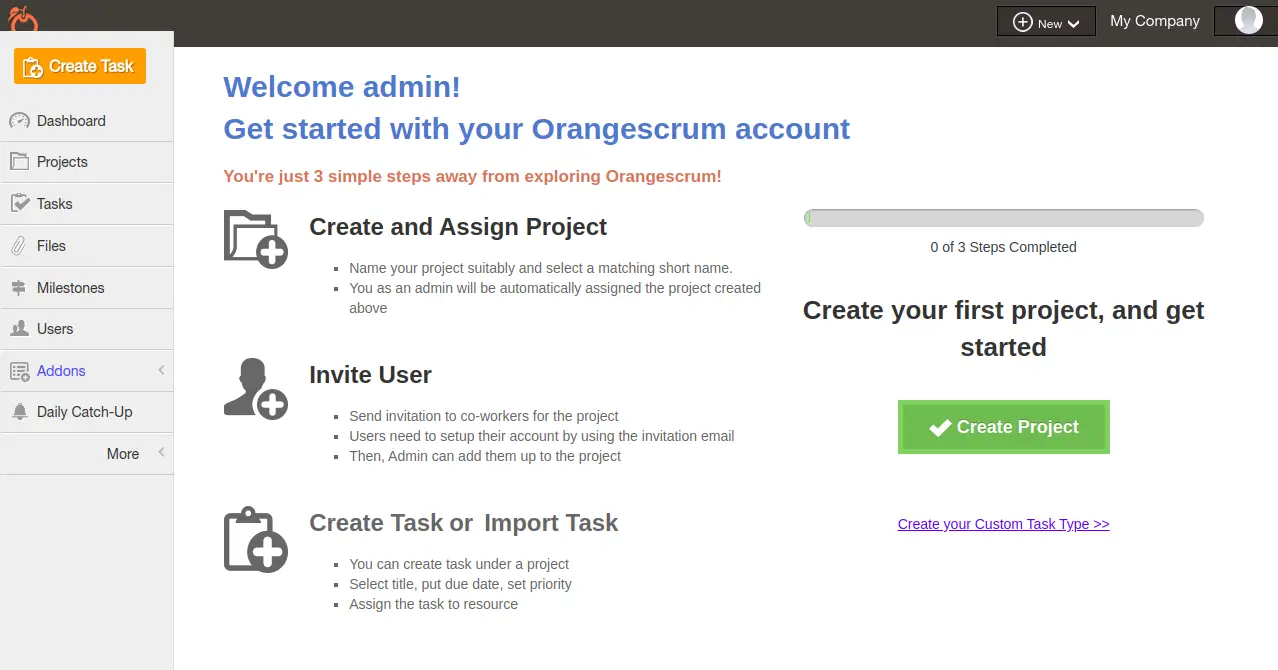This screenshot has width=1278, height=670.
Task: Select My Company in the top bar
Action: [1154, 21]
